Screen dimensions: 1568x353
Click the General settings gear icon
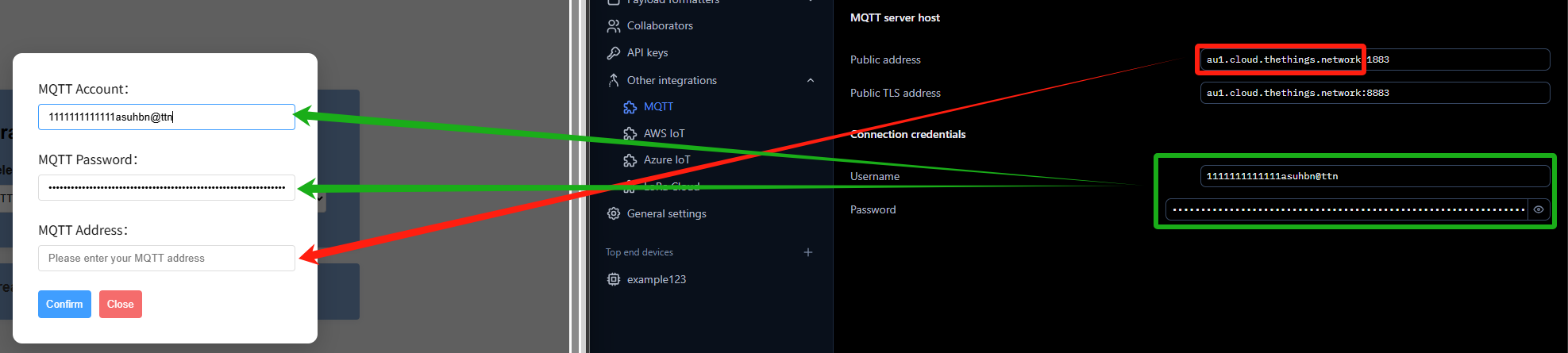(613, 213)
